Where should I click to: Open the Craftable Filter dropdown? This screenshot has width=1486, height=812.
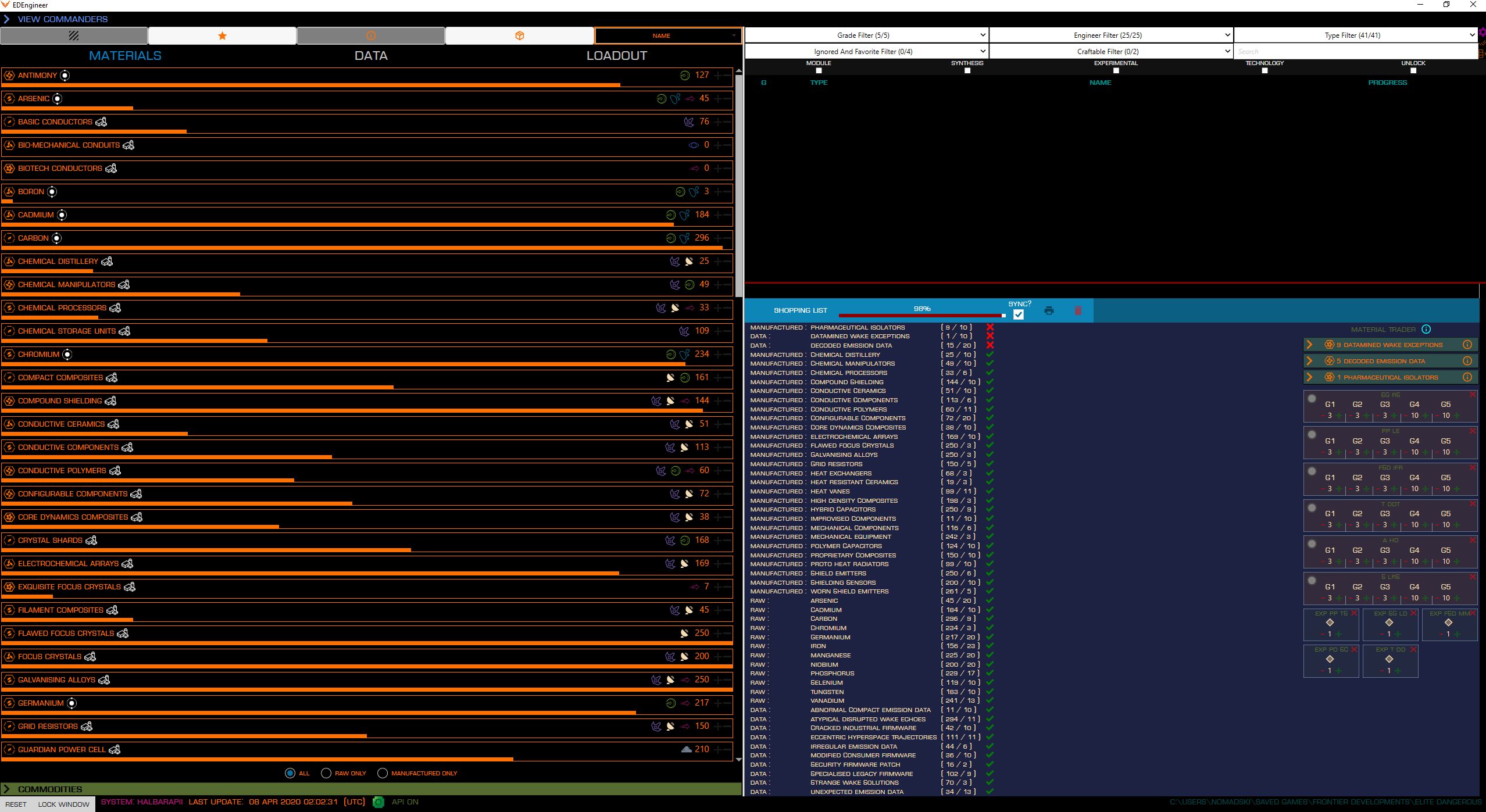coord(1110,52)
